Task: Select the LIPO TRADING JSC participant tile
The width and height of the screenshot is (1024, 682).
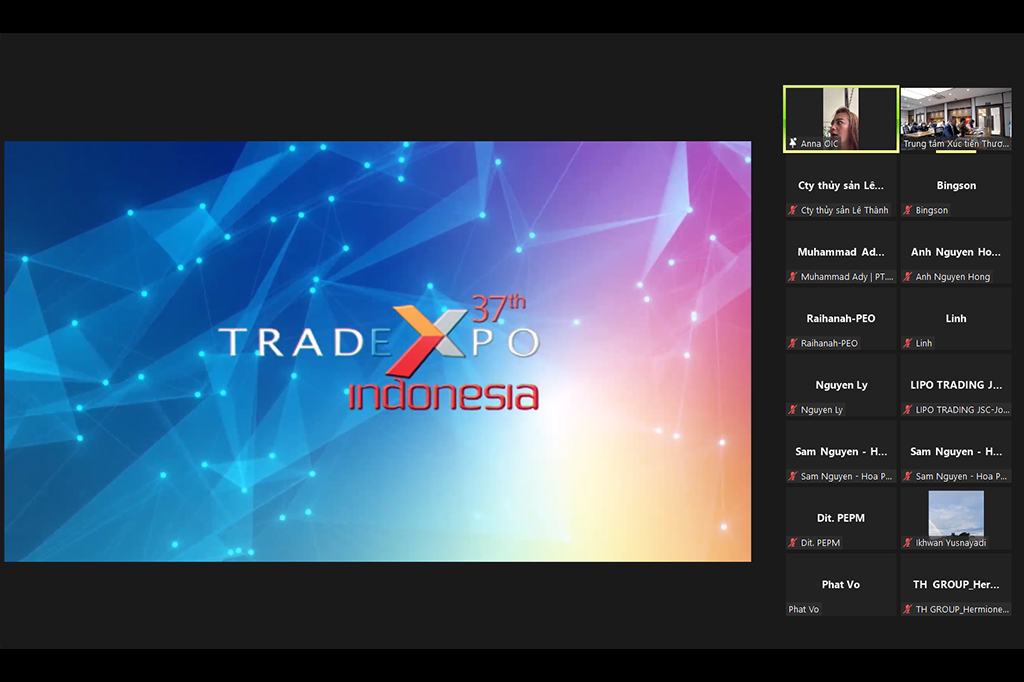Action: (x=956, y=385)
